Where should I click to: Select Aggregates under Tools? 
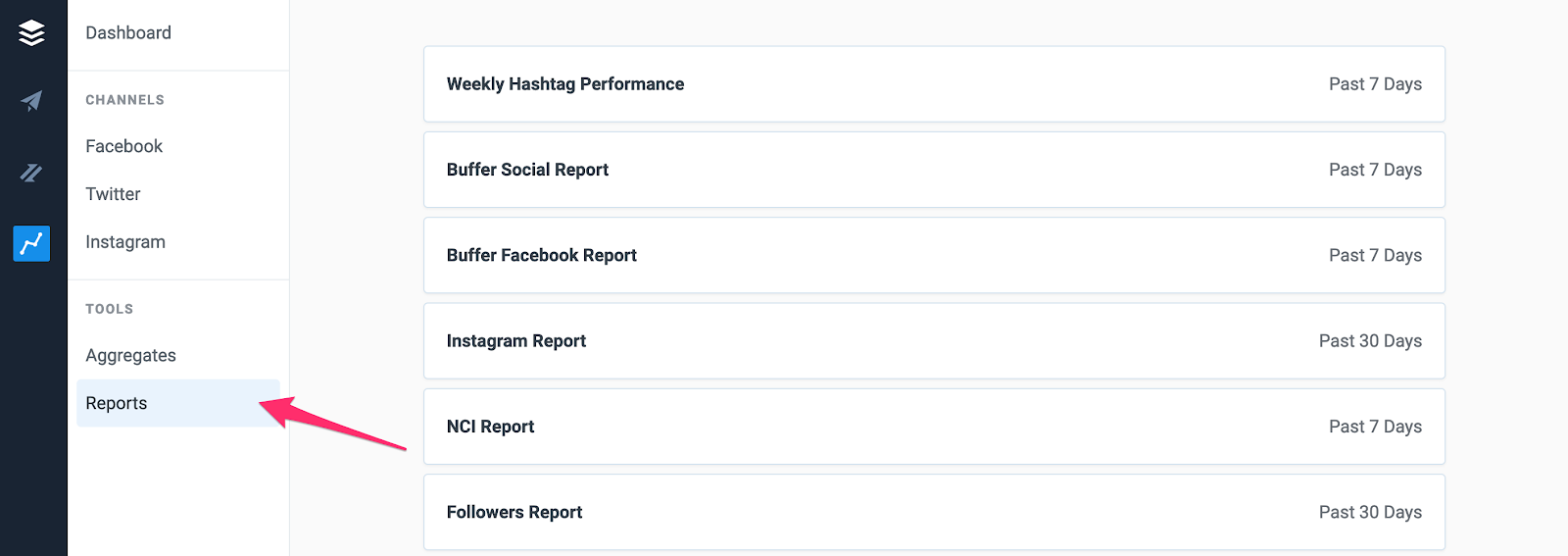pyautogui.click(x=130, y=355)
